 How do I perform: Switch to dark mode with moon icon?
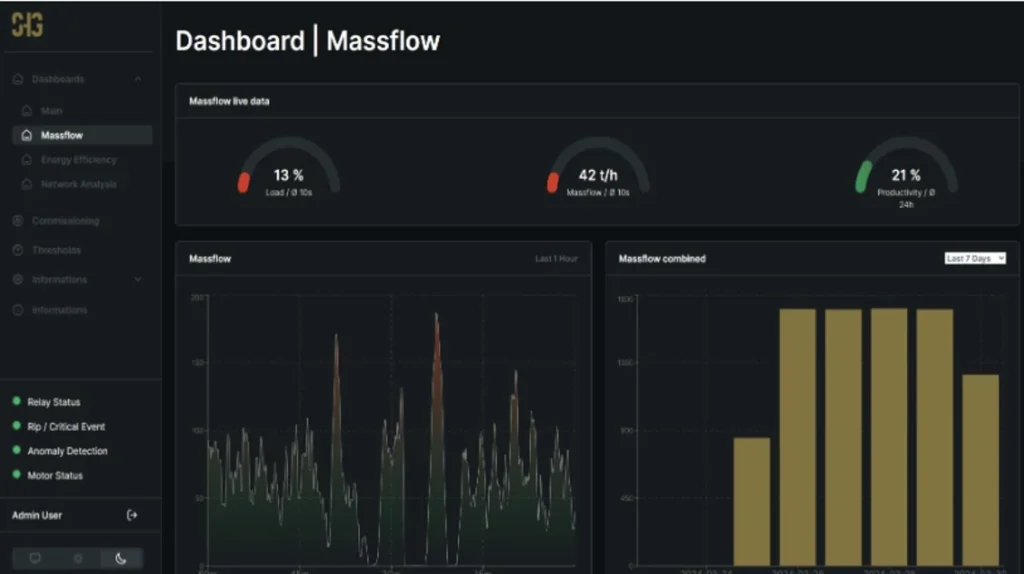coord(121,558)
